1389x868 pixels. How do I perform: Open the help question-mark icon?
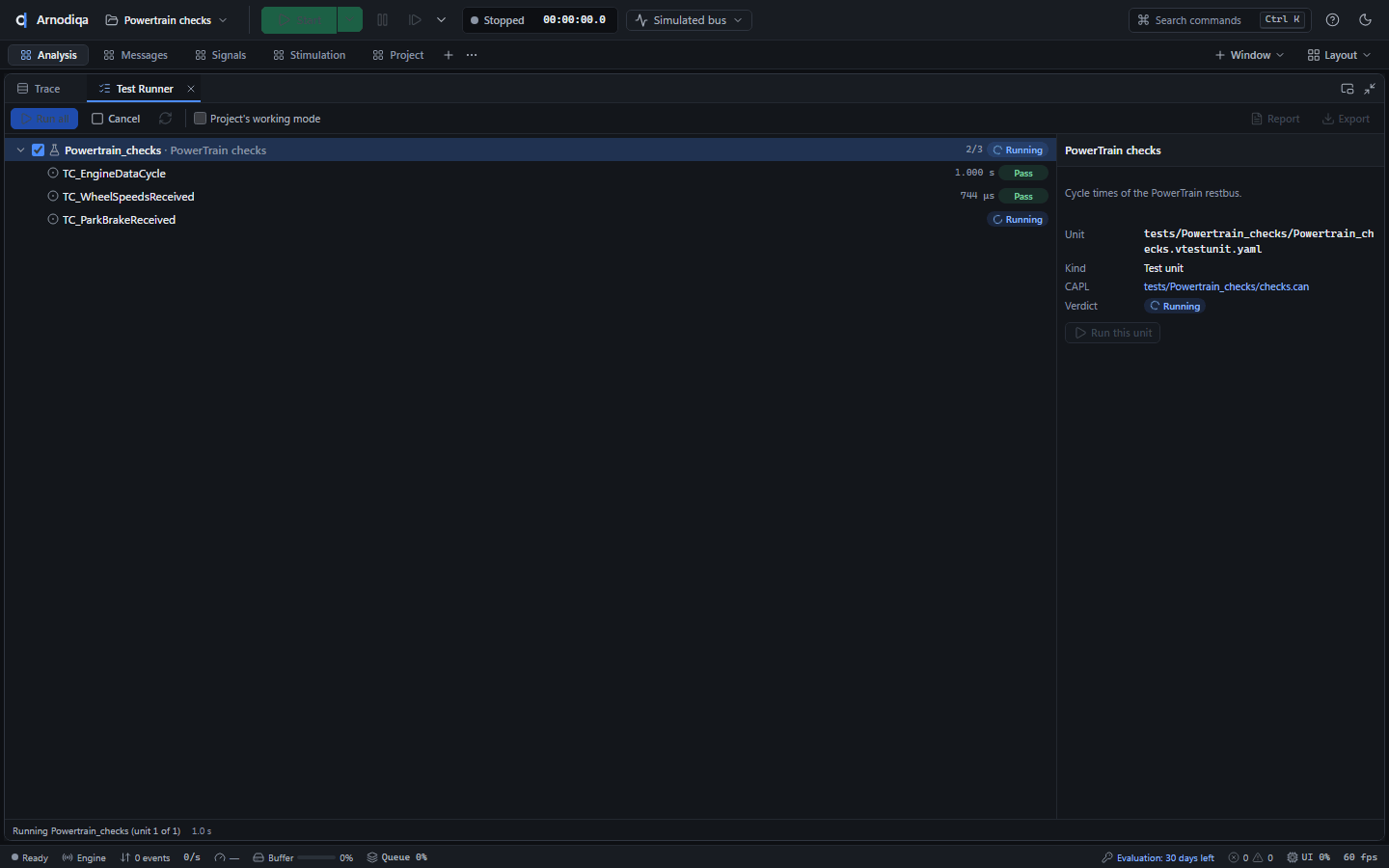1332,20
